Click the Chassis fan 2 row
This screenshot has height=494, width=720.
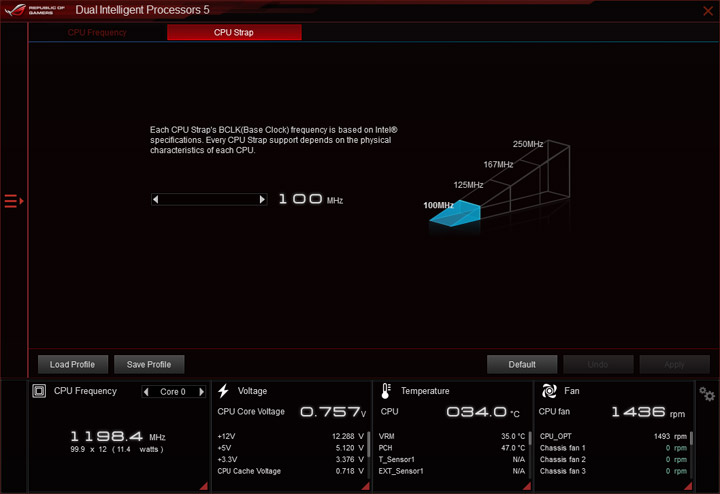[613, 460]
